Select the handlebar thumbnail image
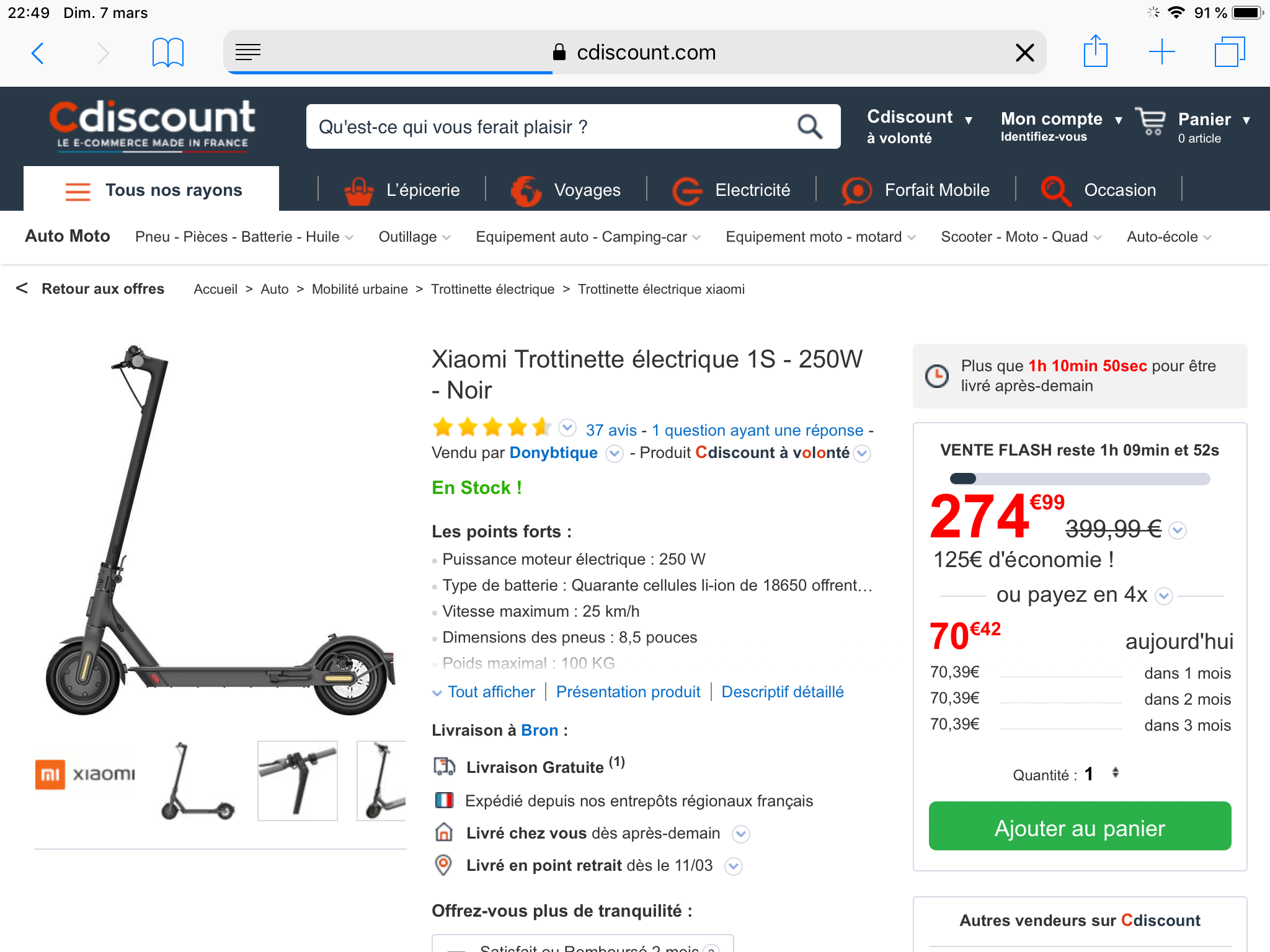Screen dimensions: 1270x952 coord(298,780)
